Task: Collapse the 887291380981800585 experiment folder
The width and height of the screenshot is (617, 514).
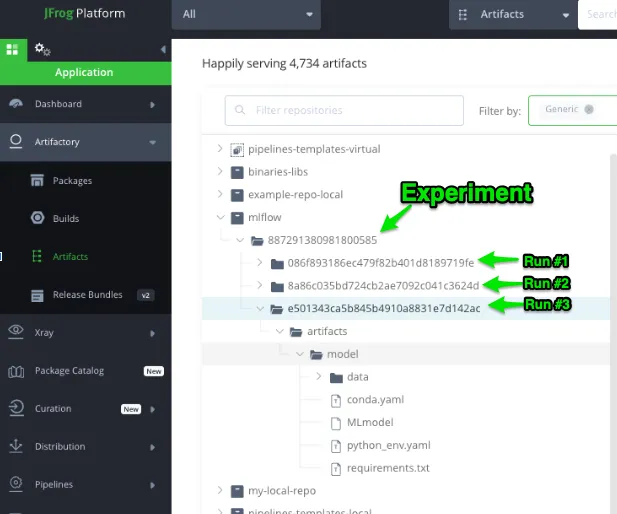Action: [x=240, y=240]
